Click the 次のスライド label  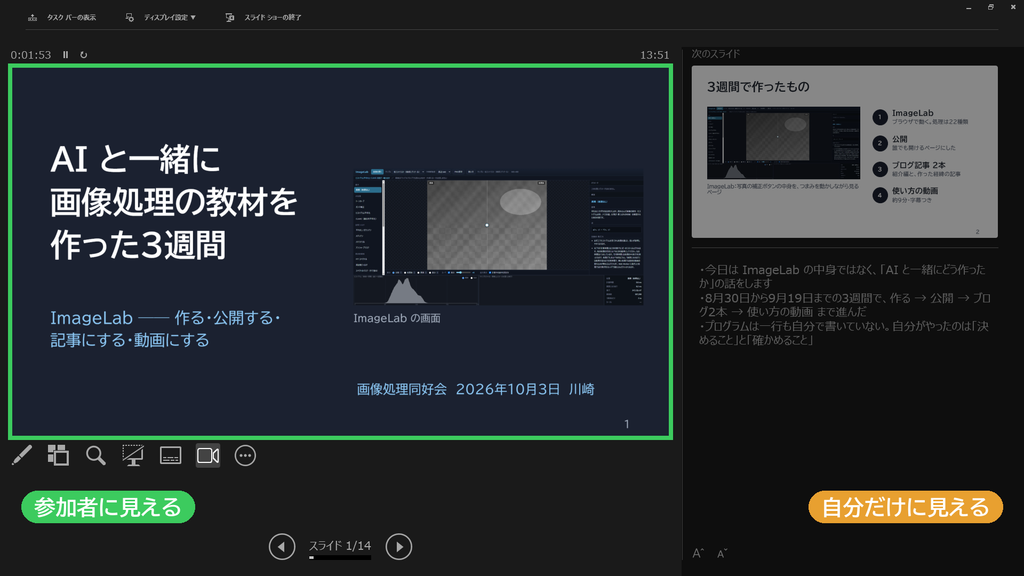(716, 54)
